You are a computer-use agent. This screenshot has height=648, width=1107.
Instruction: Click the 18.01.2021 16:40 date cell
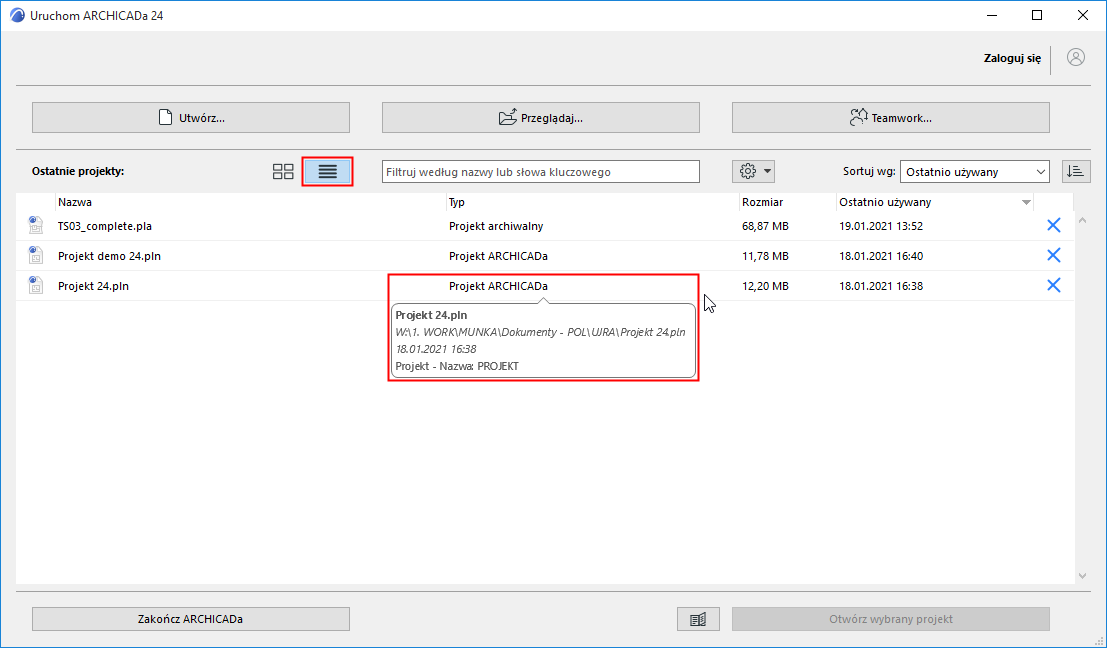(881, 256)
